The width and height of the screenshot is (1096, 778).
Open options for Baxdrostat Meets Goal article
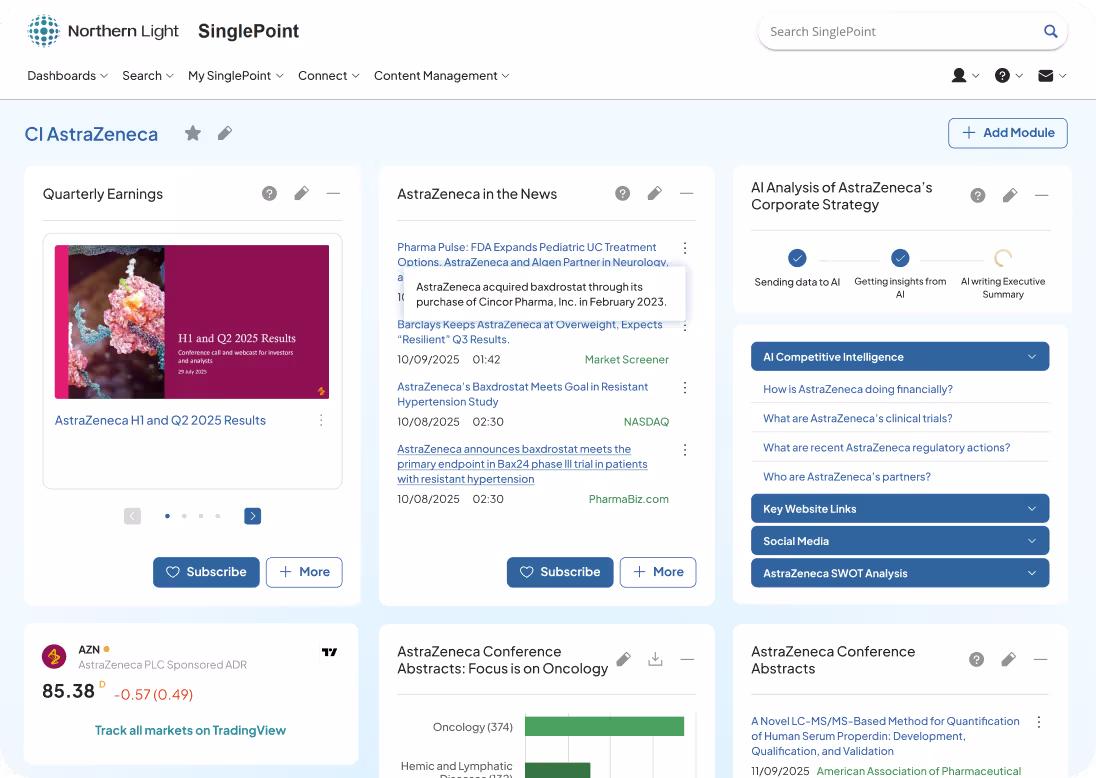[x=685, y=387]
